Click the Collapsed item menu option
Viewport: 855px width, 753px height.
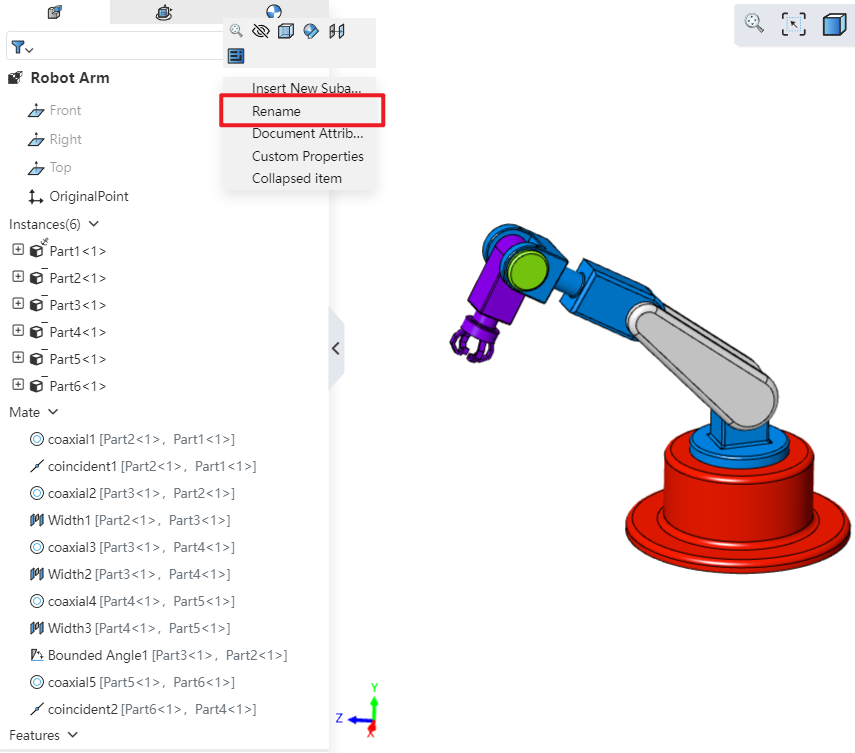pos(296,178)
